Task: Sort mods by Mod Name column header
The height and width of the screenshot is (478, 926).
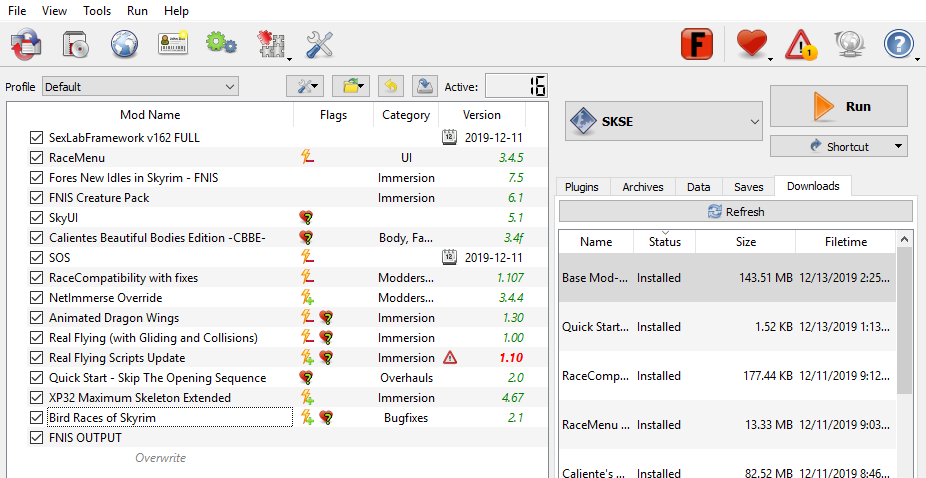Action: (x=150, y=115)
